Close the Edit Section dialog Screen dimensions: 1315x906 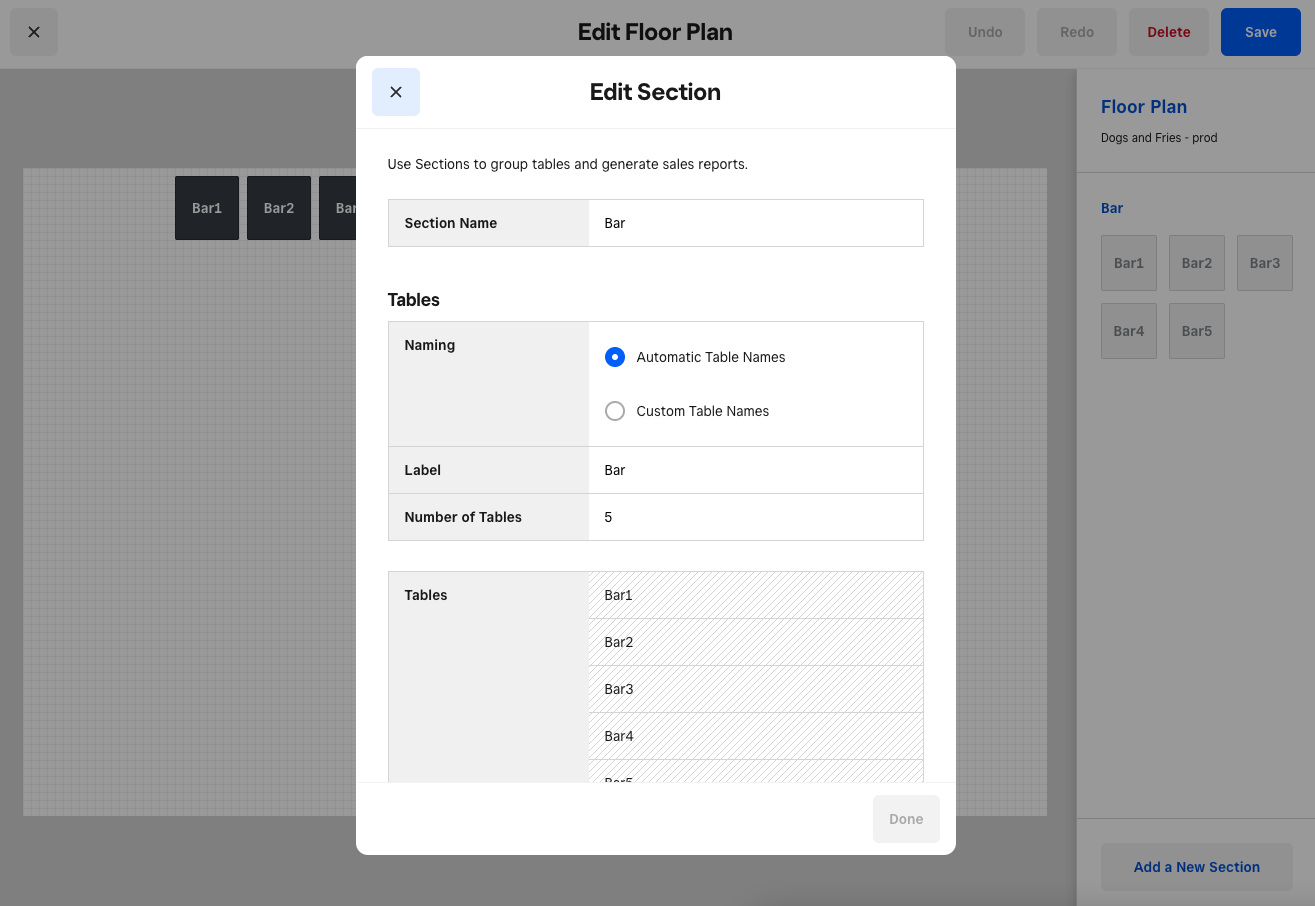pos(396,92)
